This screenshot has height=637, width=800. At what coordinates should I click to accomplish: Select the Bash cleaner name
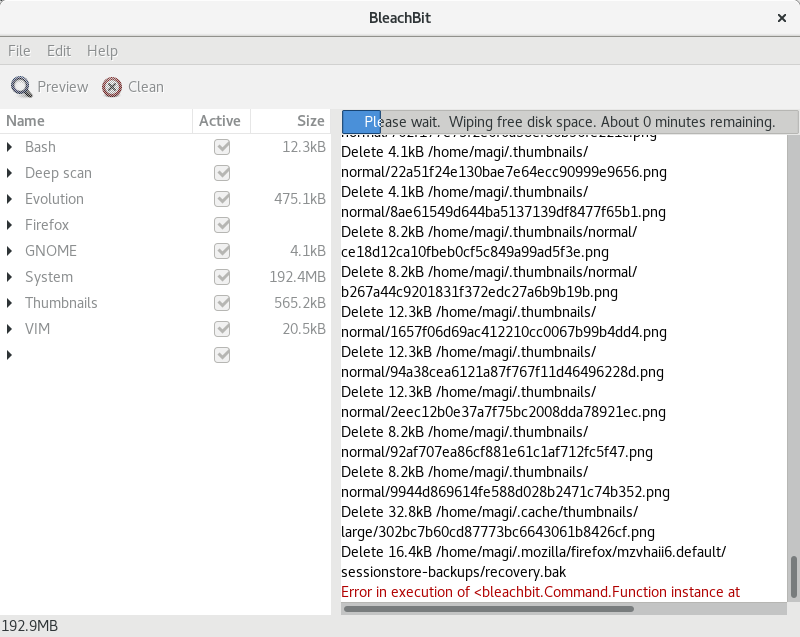pos(40,147)
